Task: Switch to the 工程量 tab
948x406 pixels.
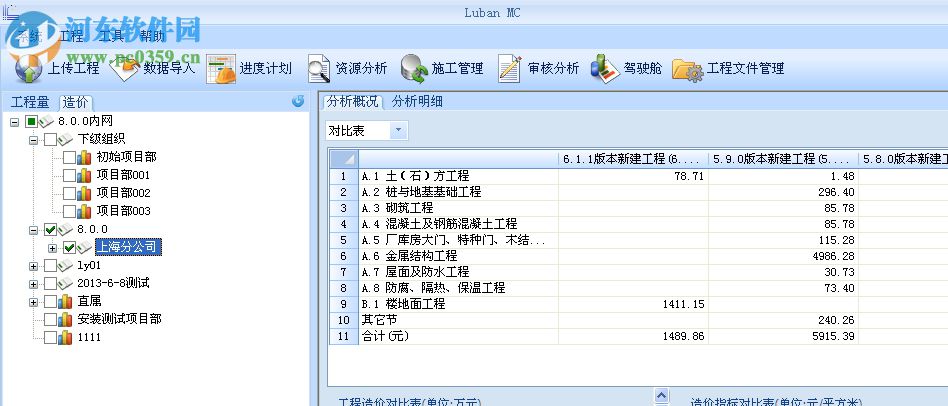Action: 30,102
